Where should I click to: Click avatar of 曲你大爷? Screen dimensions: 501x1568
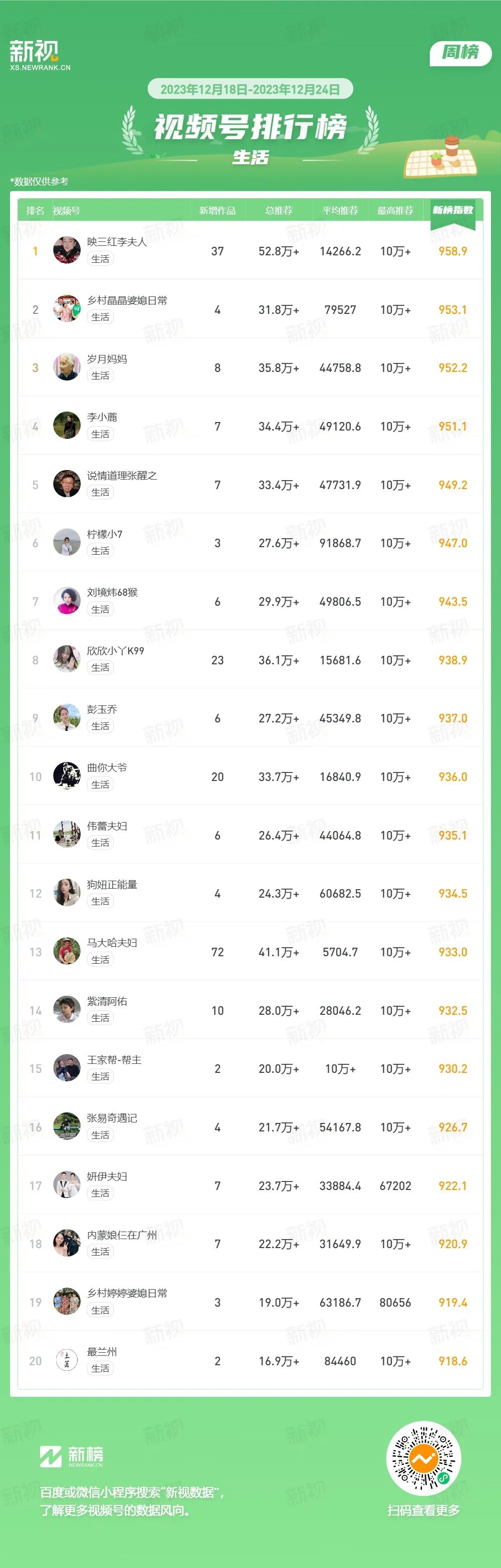(67, 775)
